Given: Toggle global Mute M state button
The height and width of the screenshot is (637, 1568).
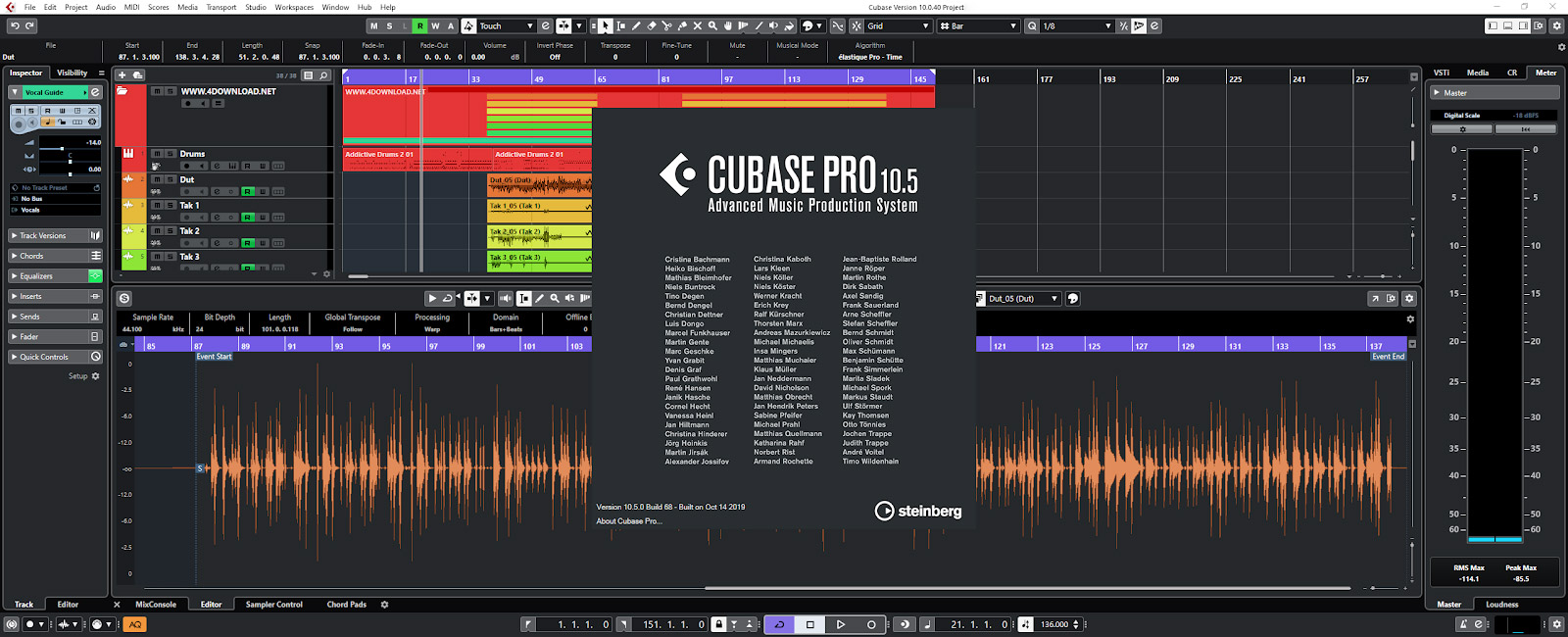Looking at the screenshot, I should [x=373, y=25].
